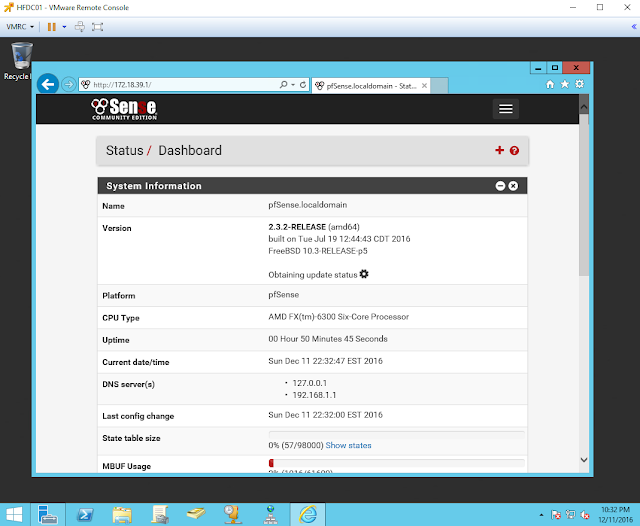Click the MBUF Usage progress bar
Screen dimensions: 640x526
(396, 463)
